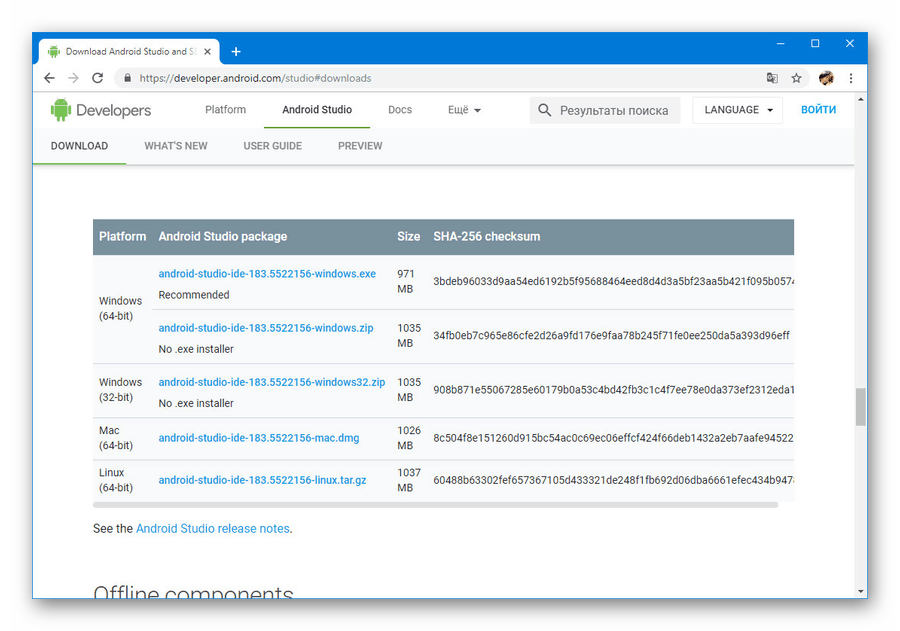Open the Chrome three-dot menu
This screenshot has width=900, height=631.
[851, 78]
